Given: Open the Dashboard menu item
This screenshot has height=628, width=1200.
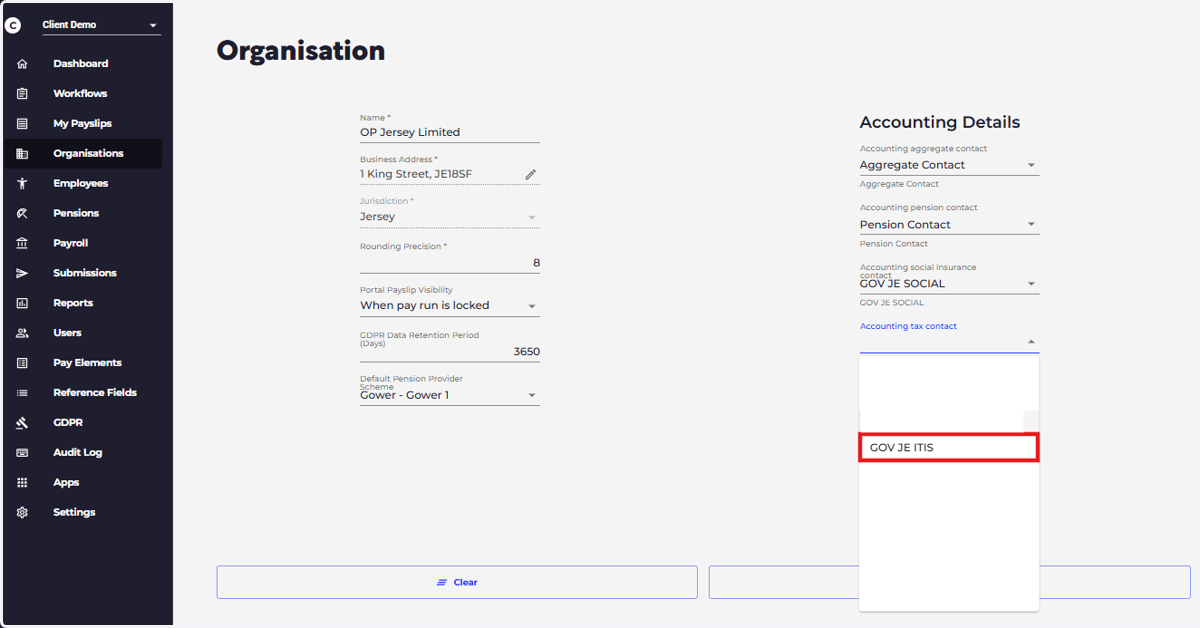Looking at the screenshot, I should pos(81,64).
